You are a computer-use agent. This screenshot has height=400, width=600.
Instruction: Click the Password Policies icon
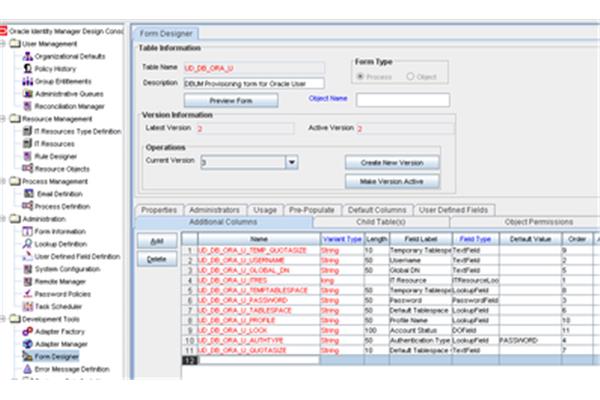click(x=28, y=294)
